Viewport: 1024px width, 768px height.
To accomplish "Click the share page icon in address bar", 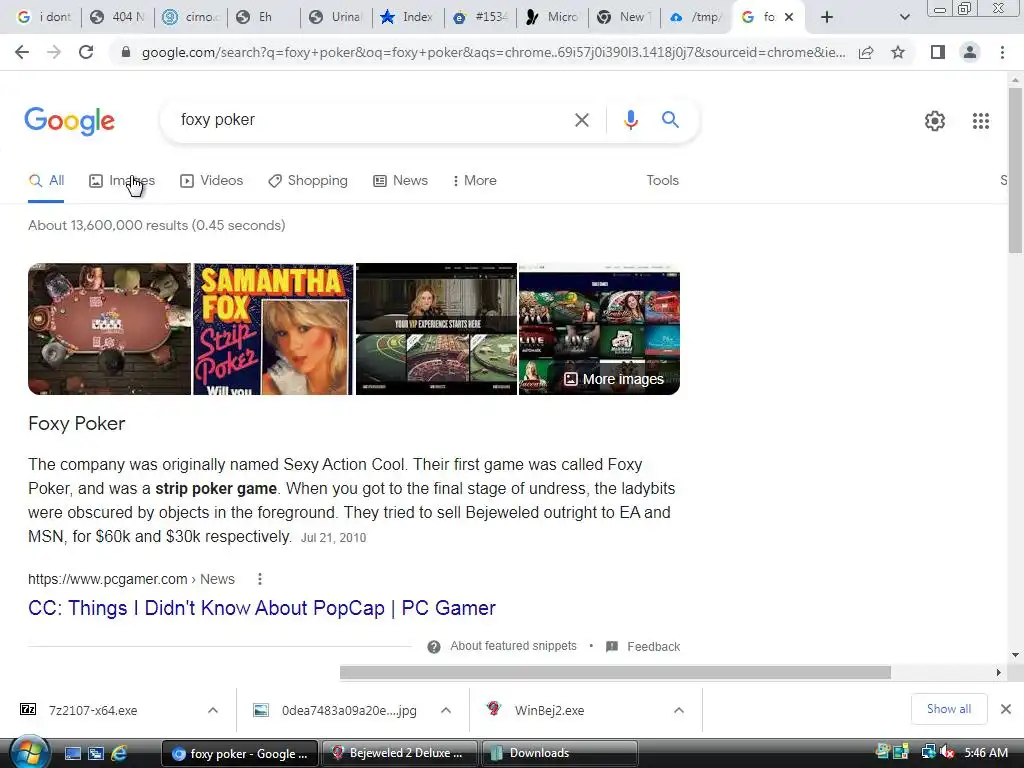I will (866, 52).
